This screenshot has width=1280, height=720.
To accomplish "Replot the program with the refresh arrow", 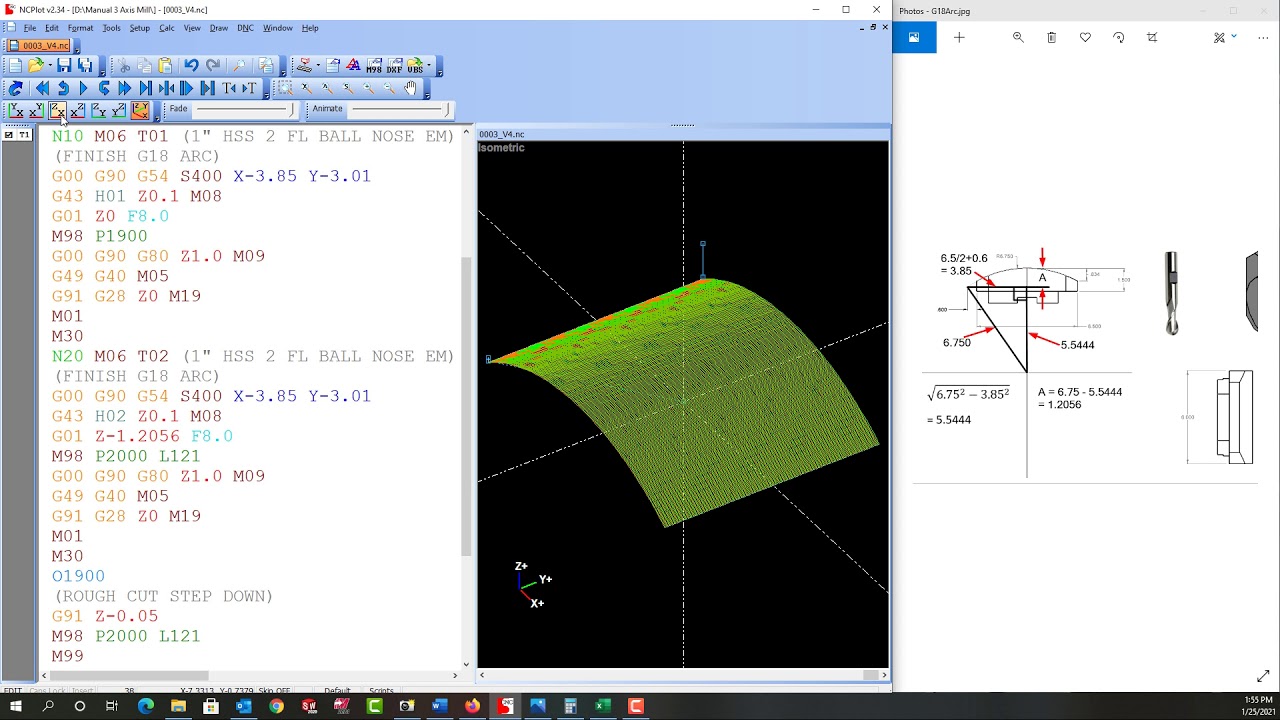I will click(15, 88).
